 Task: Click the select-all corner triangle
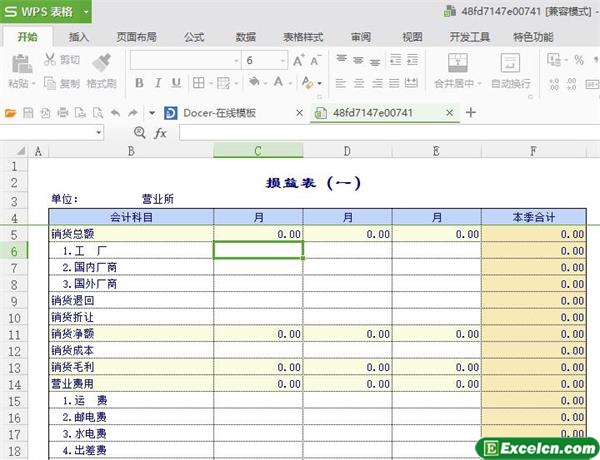21,151
